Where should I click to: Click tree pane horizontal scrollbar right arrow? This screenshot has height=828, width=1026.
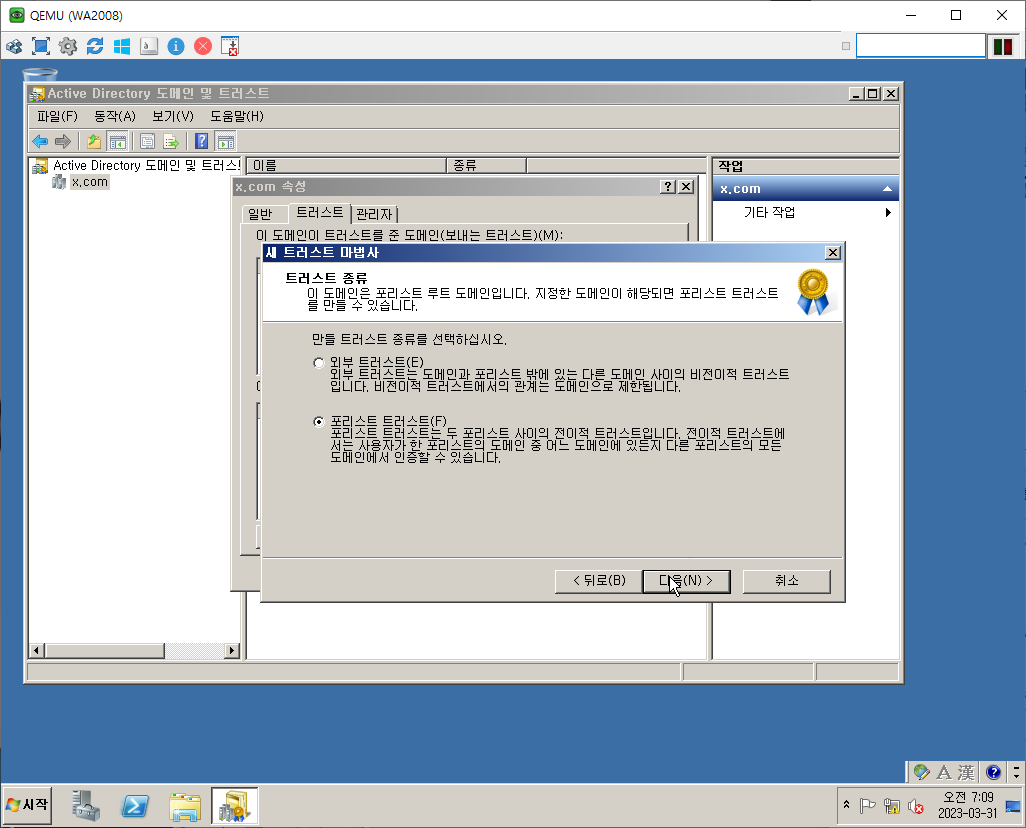232,651
